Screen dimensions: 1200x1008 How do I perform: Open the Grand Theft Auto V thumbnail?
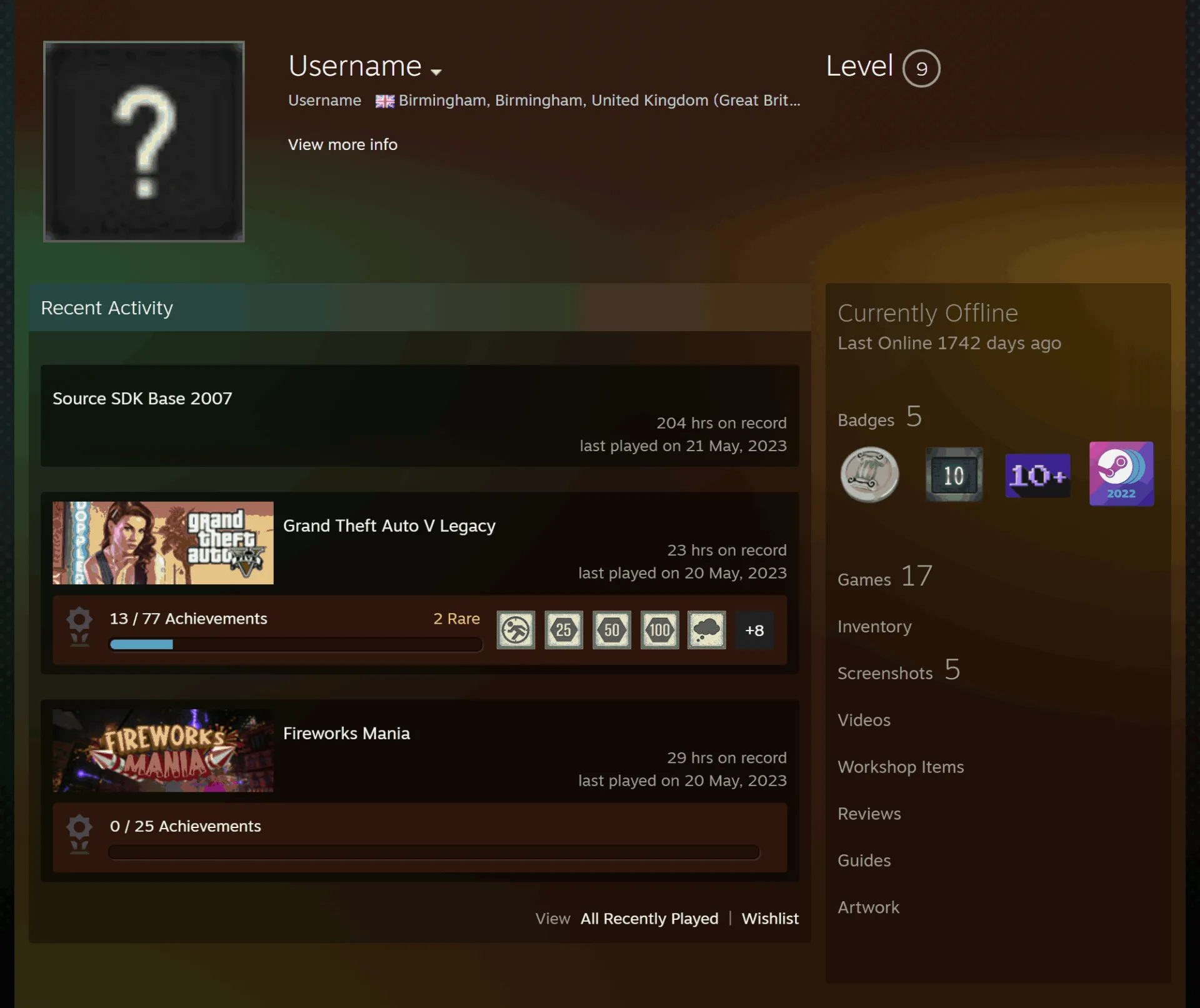click(163, 543)
